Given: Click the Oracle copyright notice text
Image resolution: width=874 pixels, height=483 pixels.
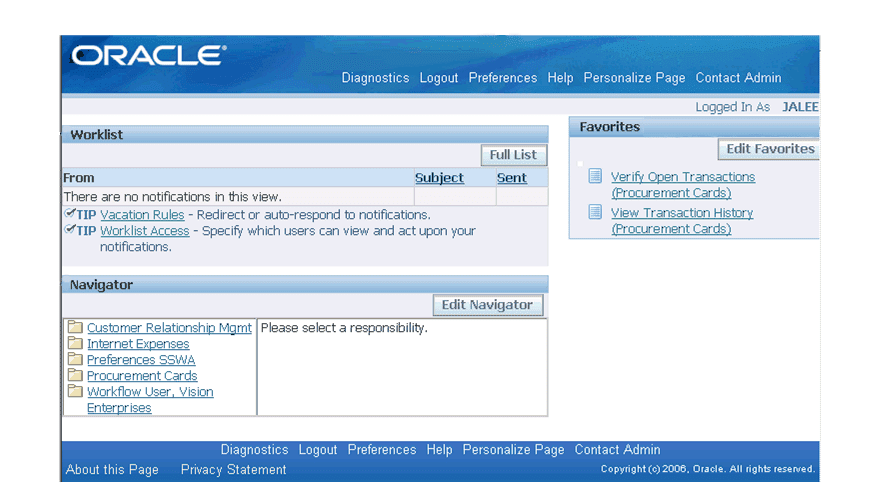Looking at the screenshot, I should 708,469.
